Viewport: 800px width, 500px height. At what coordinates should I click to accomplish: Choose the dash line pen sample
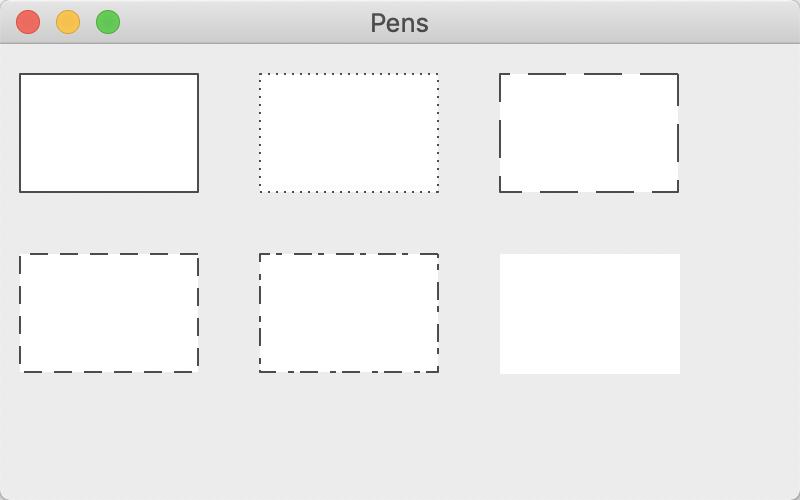[x=109, y=313]
